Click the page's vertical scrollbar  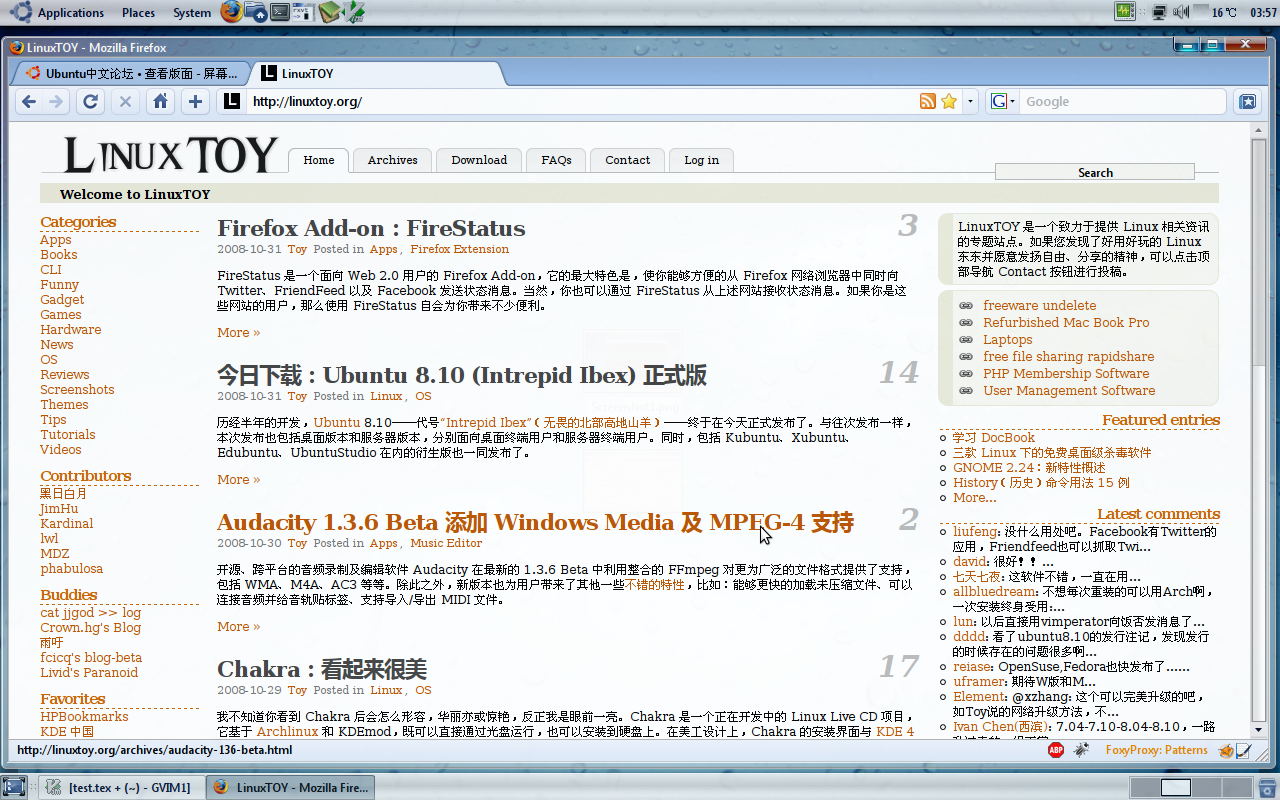pos(1258,430)
